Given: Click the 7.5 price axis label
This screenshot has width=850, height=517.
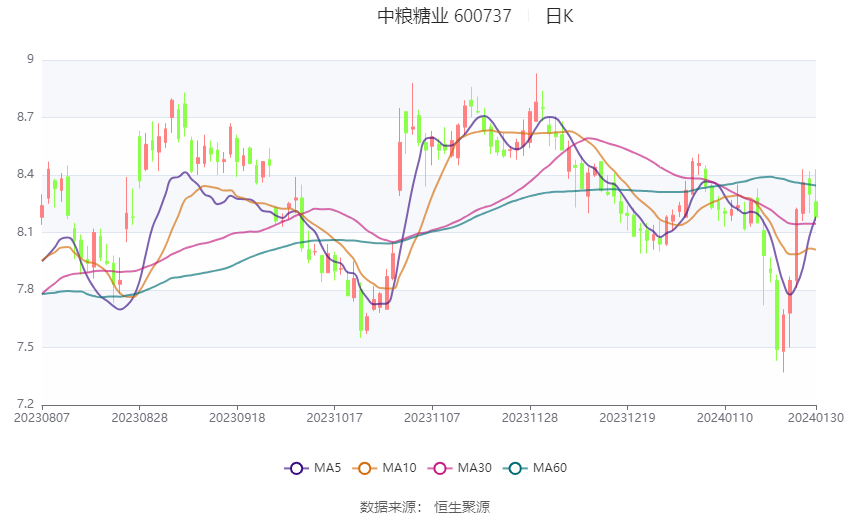Looking at the screenshot, I should [x=25, y=347].
